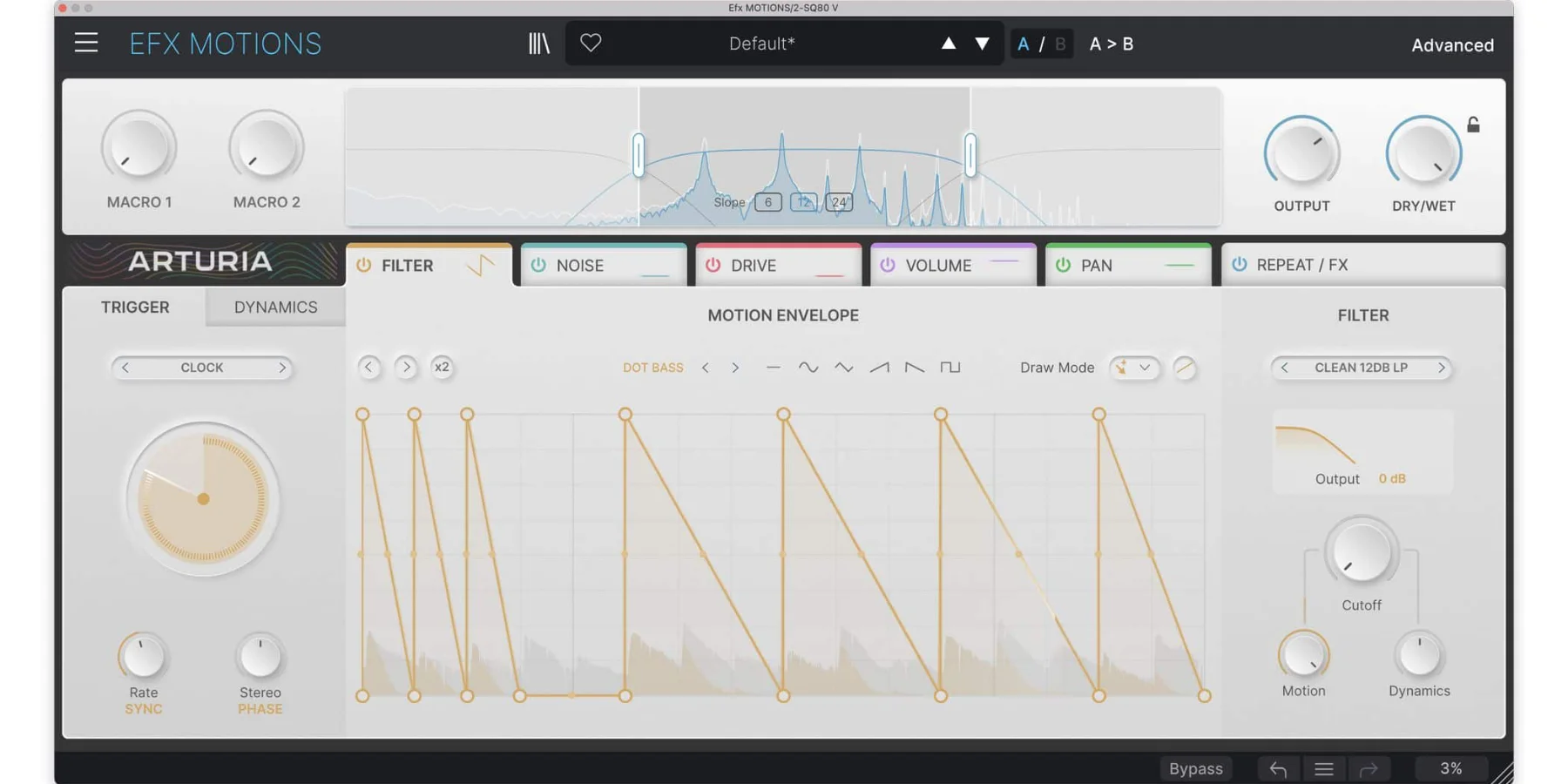Select the 24 dB slope option
This screenshot has height=784, width=1568.
click(838, 202)
